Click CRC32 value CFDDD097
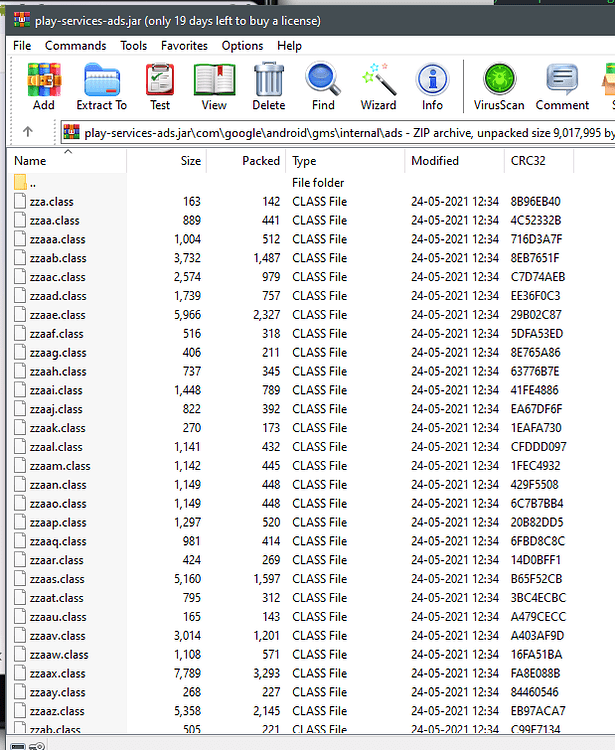Image resolution: width=615 pixels, height=750 pixels. coord(538,447)
